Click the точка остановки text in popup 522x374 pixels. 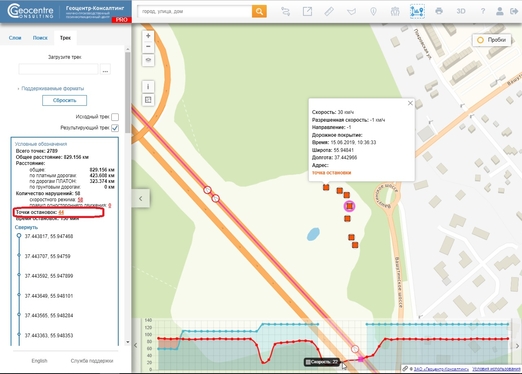pos(331,173)
